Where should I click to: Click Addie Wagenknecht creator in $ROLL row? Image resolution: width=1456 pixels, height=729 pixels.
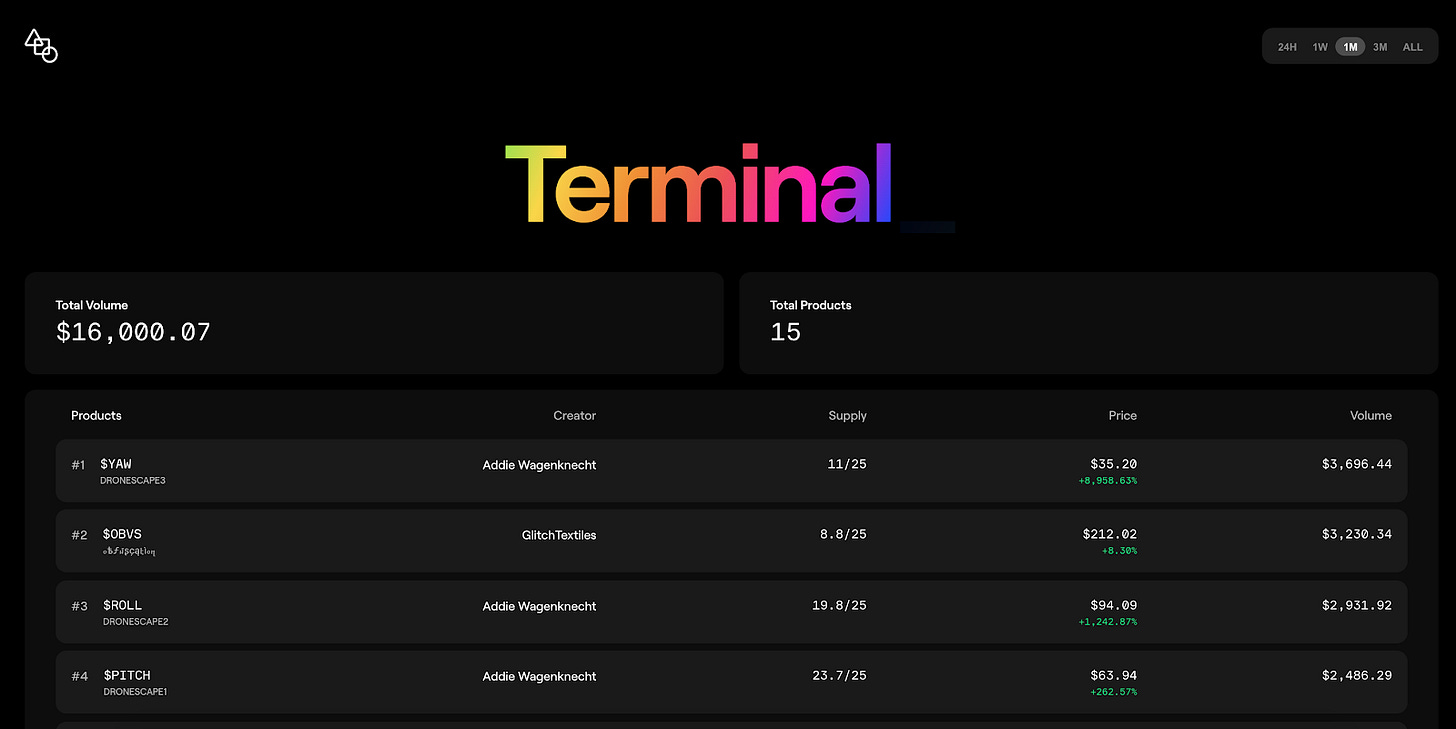coord(539,606)
